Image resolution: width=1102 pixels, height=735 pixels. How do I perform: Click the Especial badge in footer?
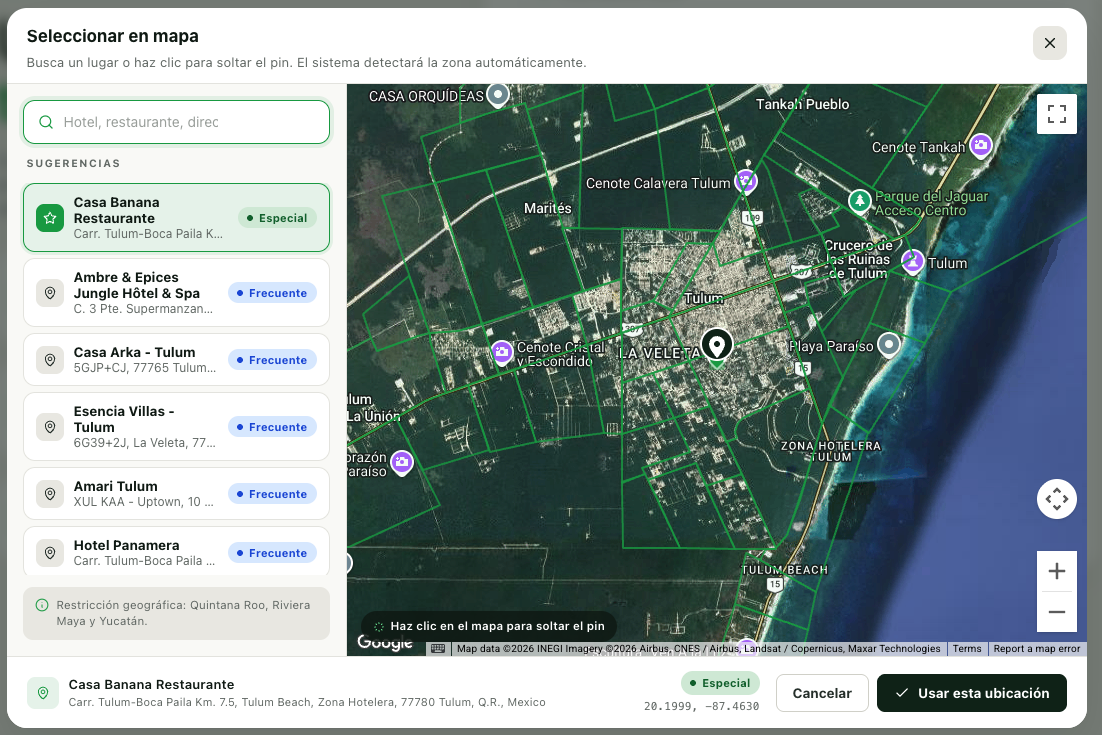click(x=720, y=683)
